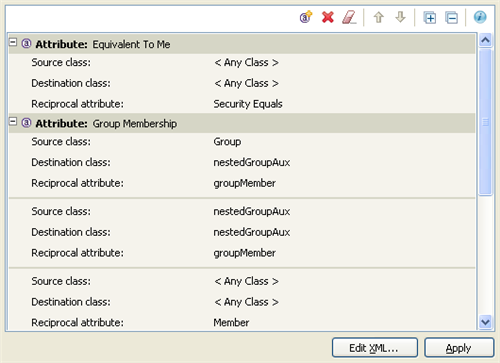Viewport: 500px width, 363px height.
Task: Click the eraser clear icon
Action: pos(349,17)
